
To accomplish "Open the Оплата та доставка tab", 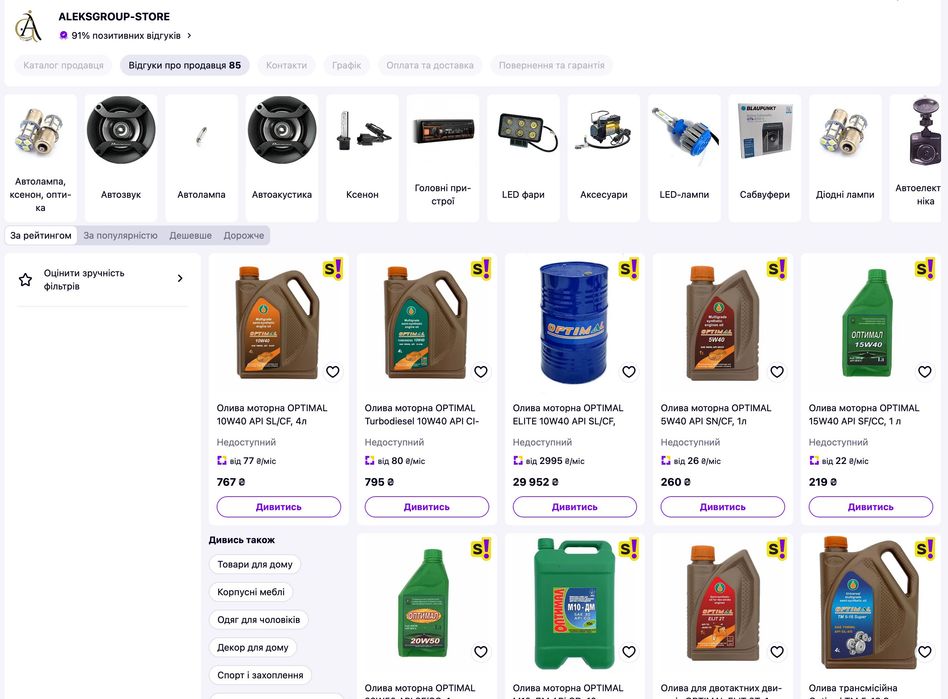I will [430, 65].
